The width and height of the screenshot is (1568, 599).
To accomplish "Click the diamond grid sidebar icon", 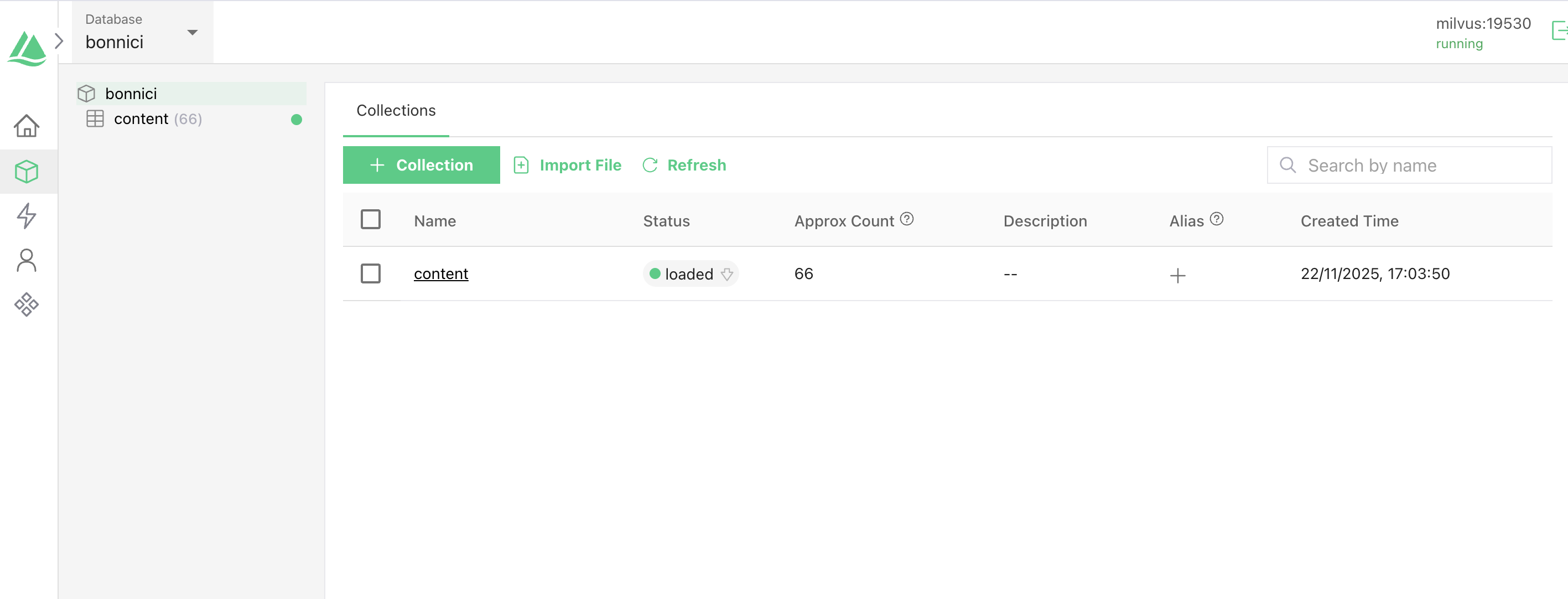I will (27, 304).
